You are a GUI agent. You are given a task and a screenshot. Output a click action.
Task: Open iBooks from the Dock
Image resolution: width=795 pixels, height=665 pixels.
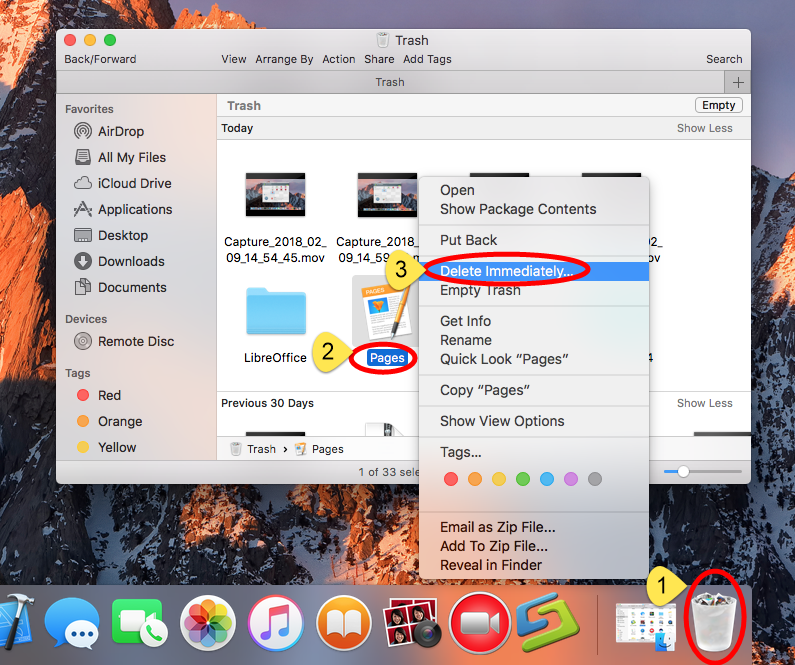click(344, 622)
